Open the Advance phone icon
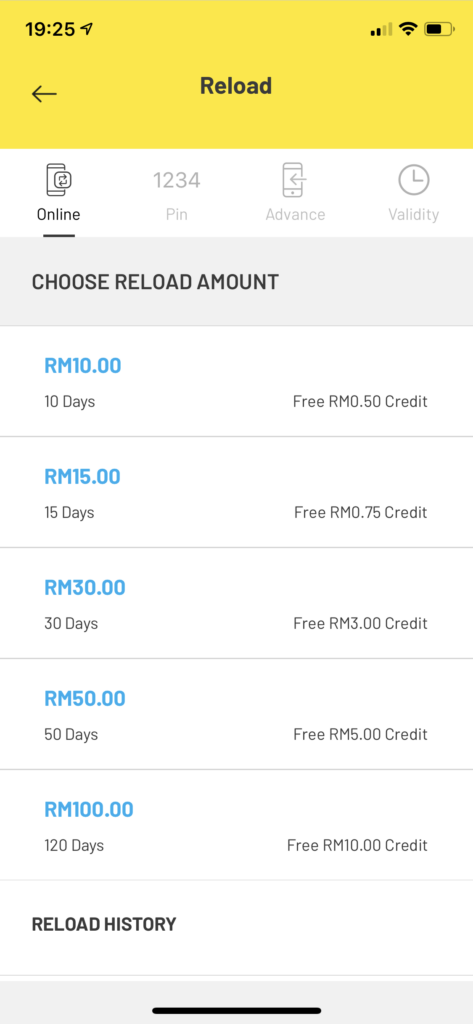The height and width of the screenshot is (1024, 473). click(x=295, y=180)
